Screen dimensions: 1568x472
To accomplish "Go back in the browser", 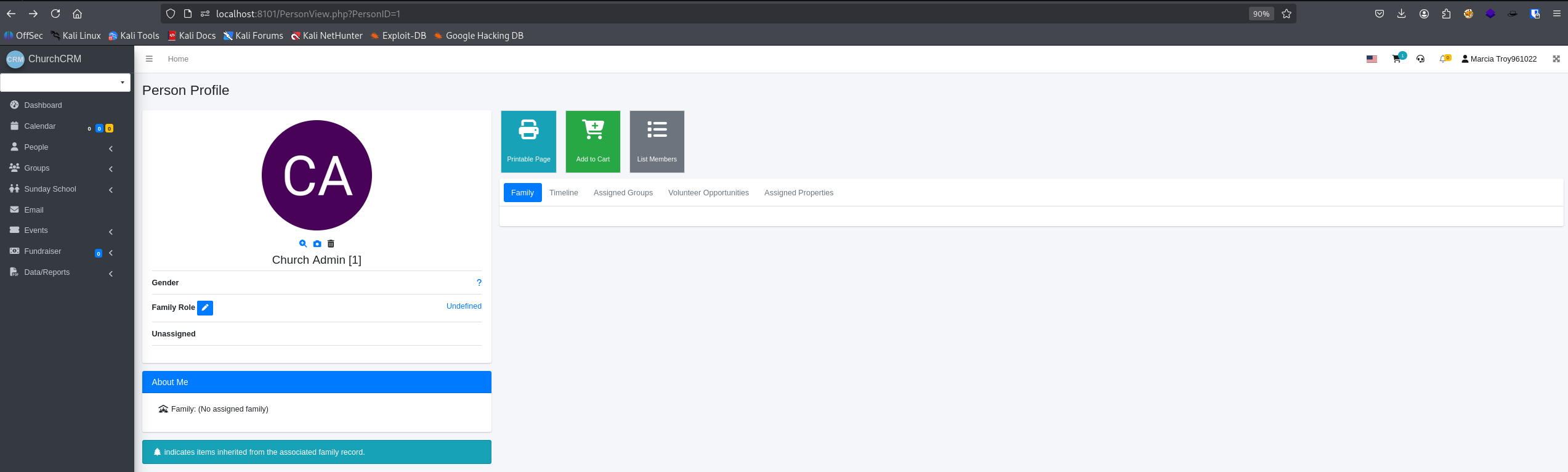I will (11, 14).
